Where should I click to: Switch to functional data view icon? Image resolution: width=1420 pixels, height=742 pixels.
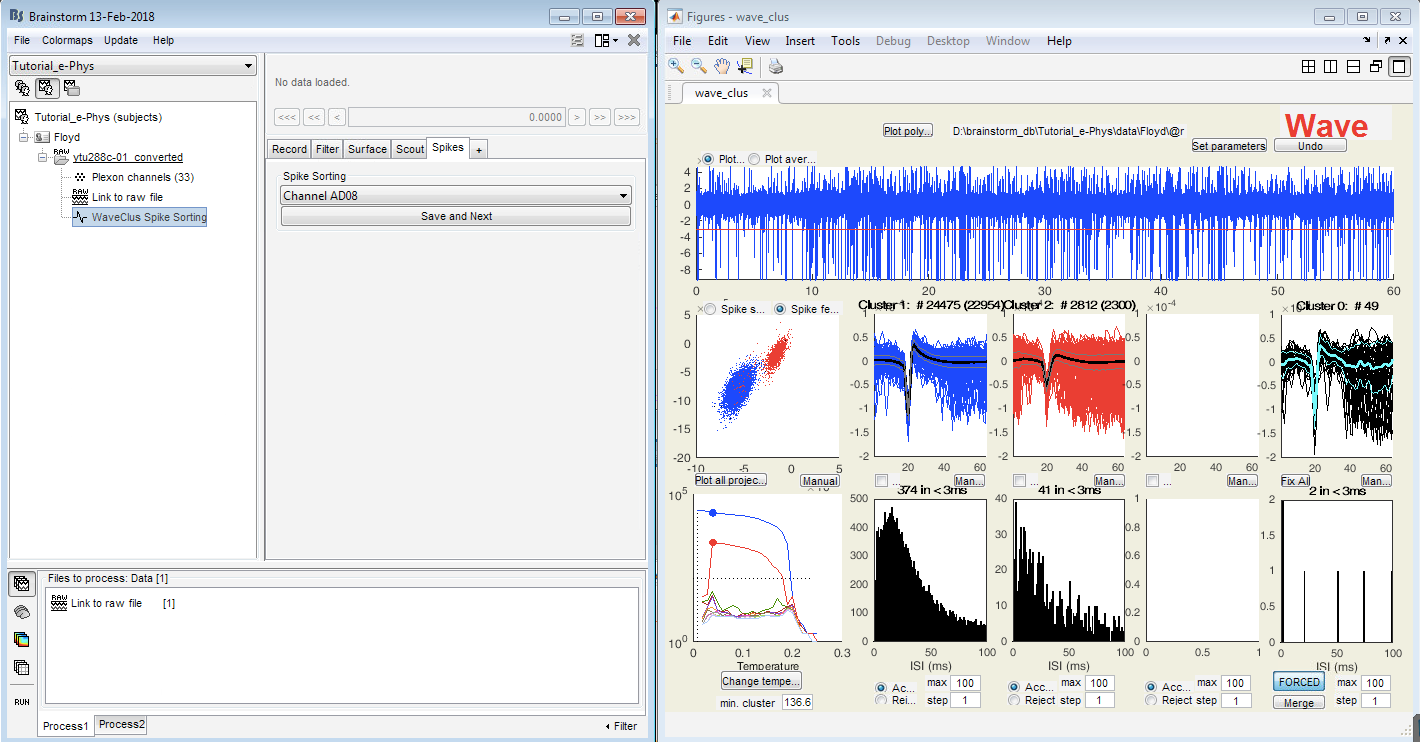[x=46, y=88]
